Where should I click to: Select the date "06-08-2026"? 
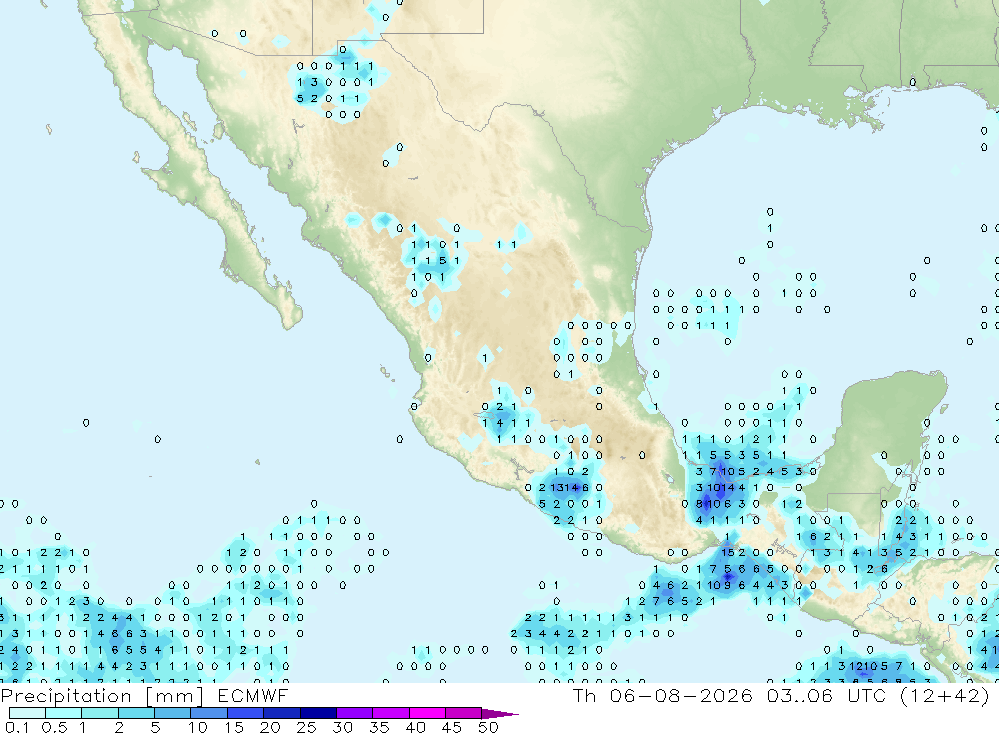click(x=681, y=695)
